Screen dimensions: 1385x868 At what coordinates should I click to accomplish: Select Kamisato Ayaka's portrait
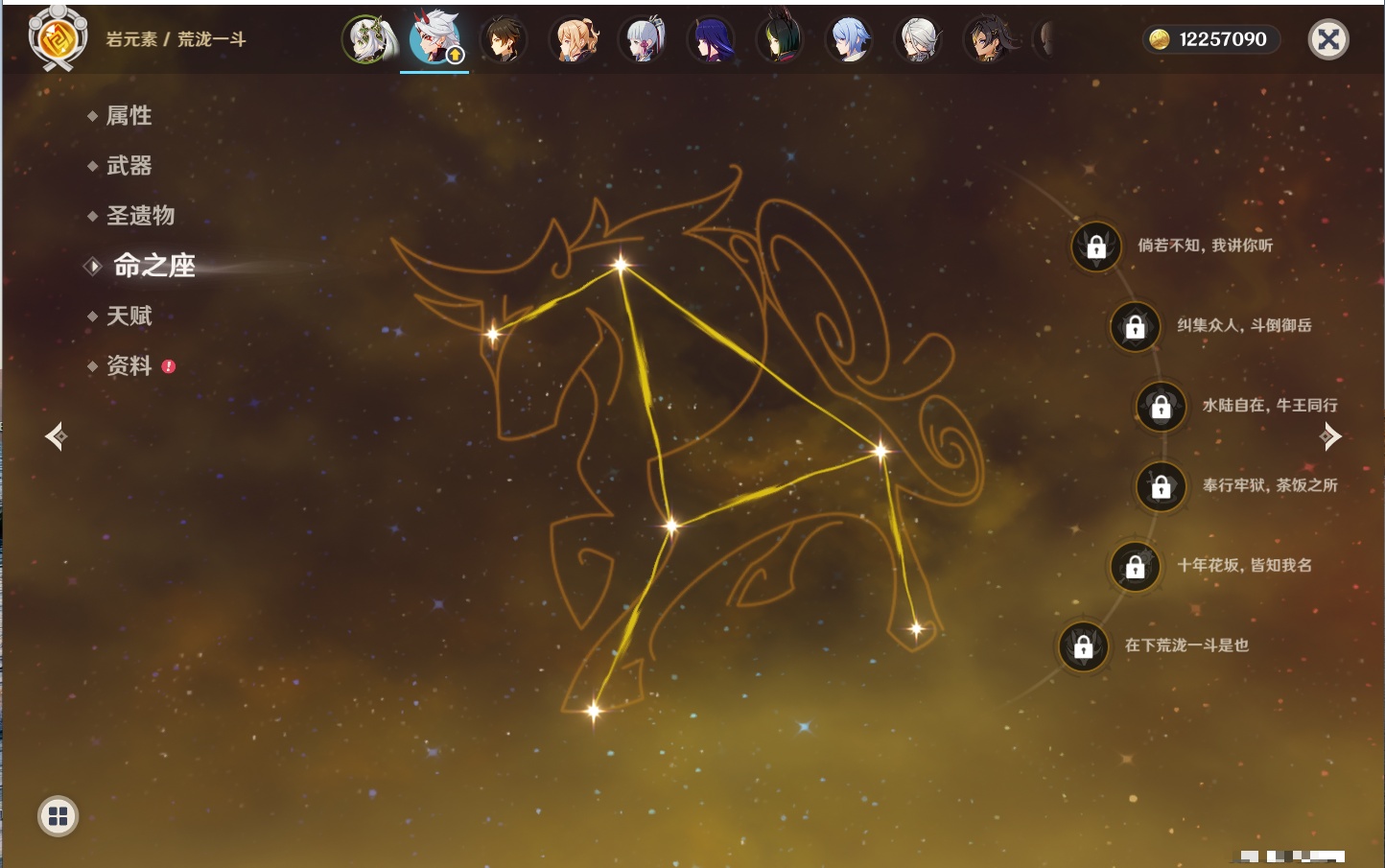[642, 40]
